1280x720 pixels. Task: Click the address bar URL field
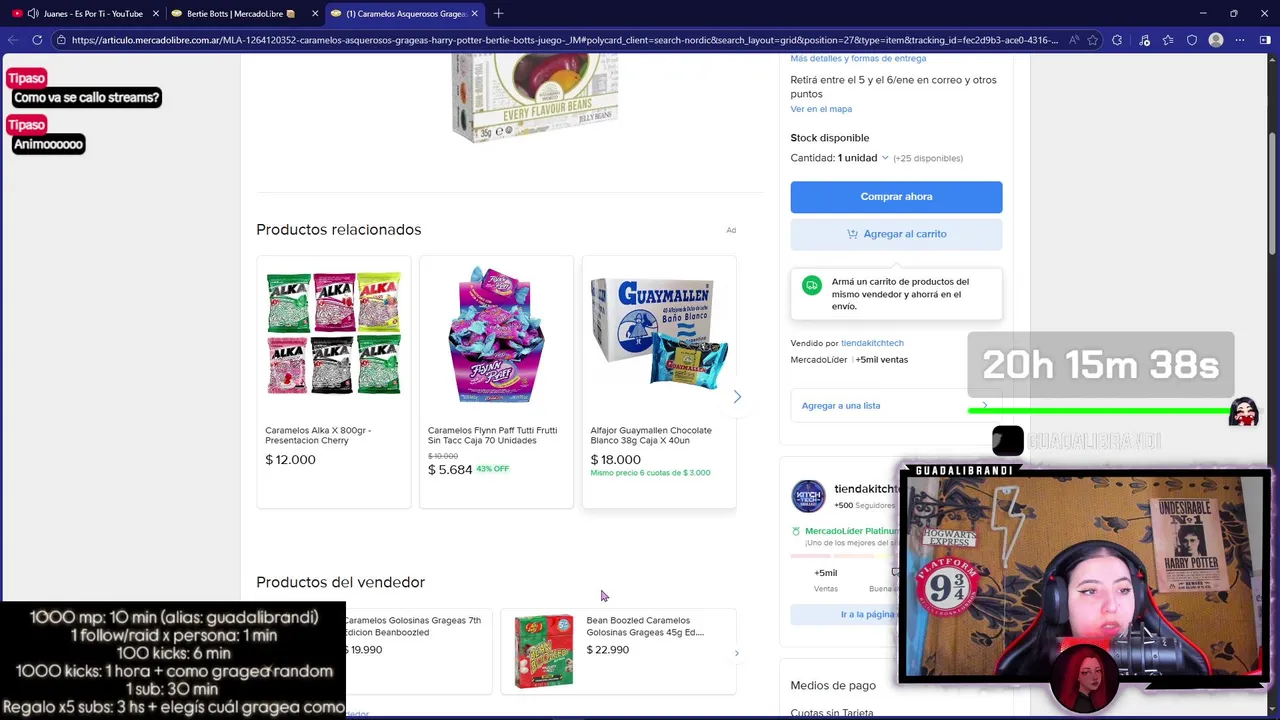pos(565,40)
